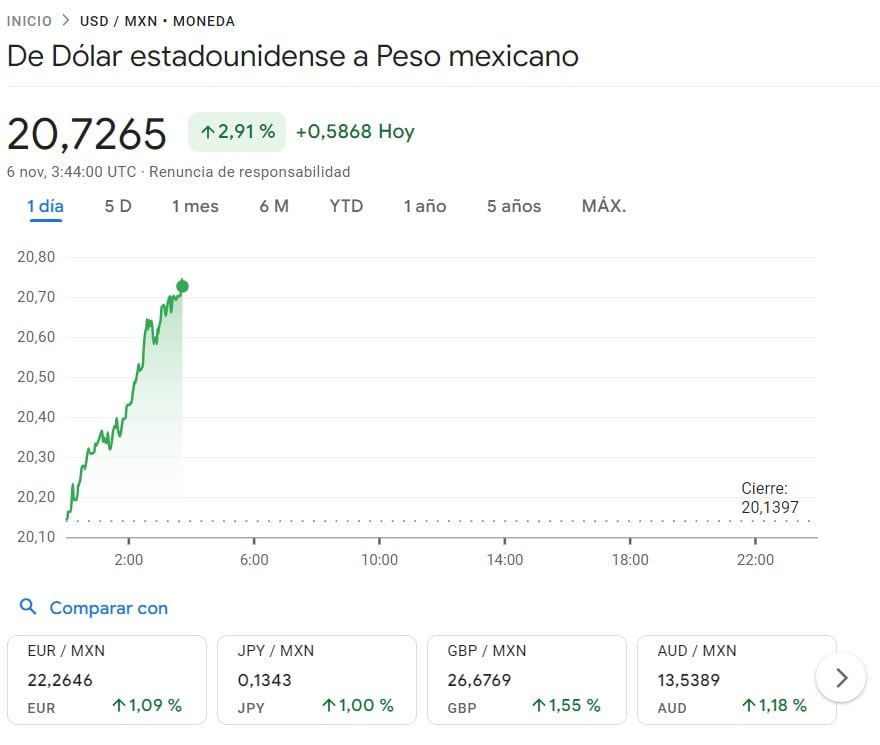Show the 6 M chart range
This screenshot has width=880, height=745.
[x=274, y=206]
